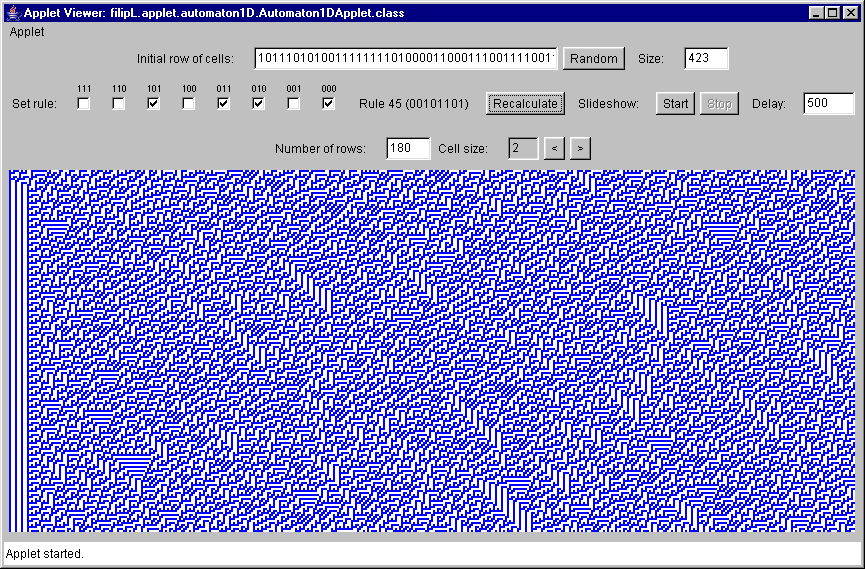The height and width of the screenshot is (569, 865).
Task: Enable the 001 rule checkbox
Action: pyautogui.click(x=293, y=103)
